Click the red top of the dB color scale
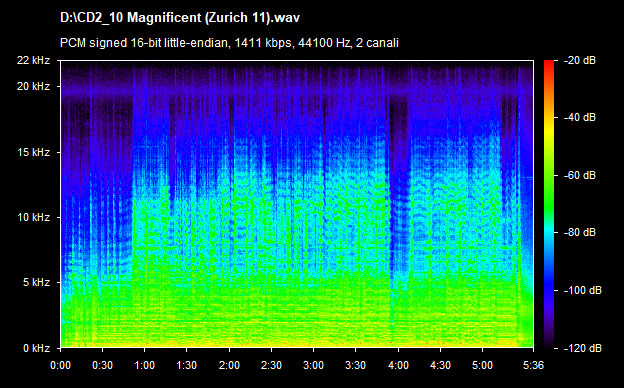This screenshot has height=388, width=624. coord(549,64)
